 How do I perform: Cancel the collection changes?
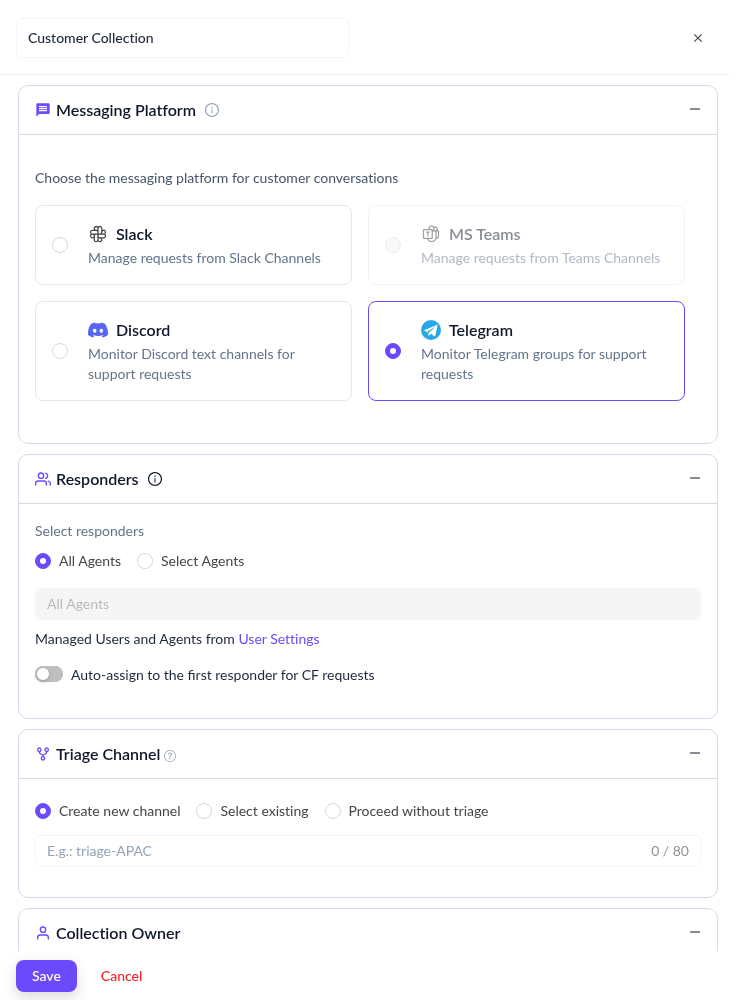click(x=121, y=976)
